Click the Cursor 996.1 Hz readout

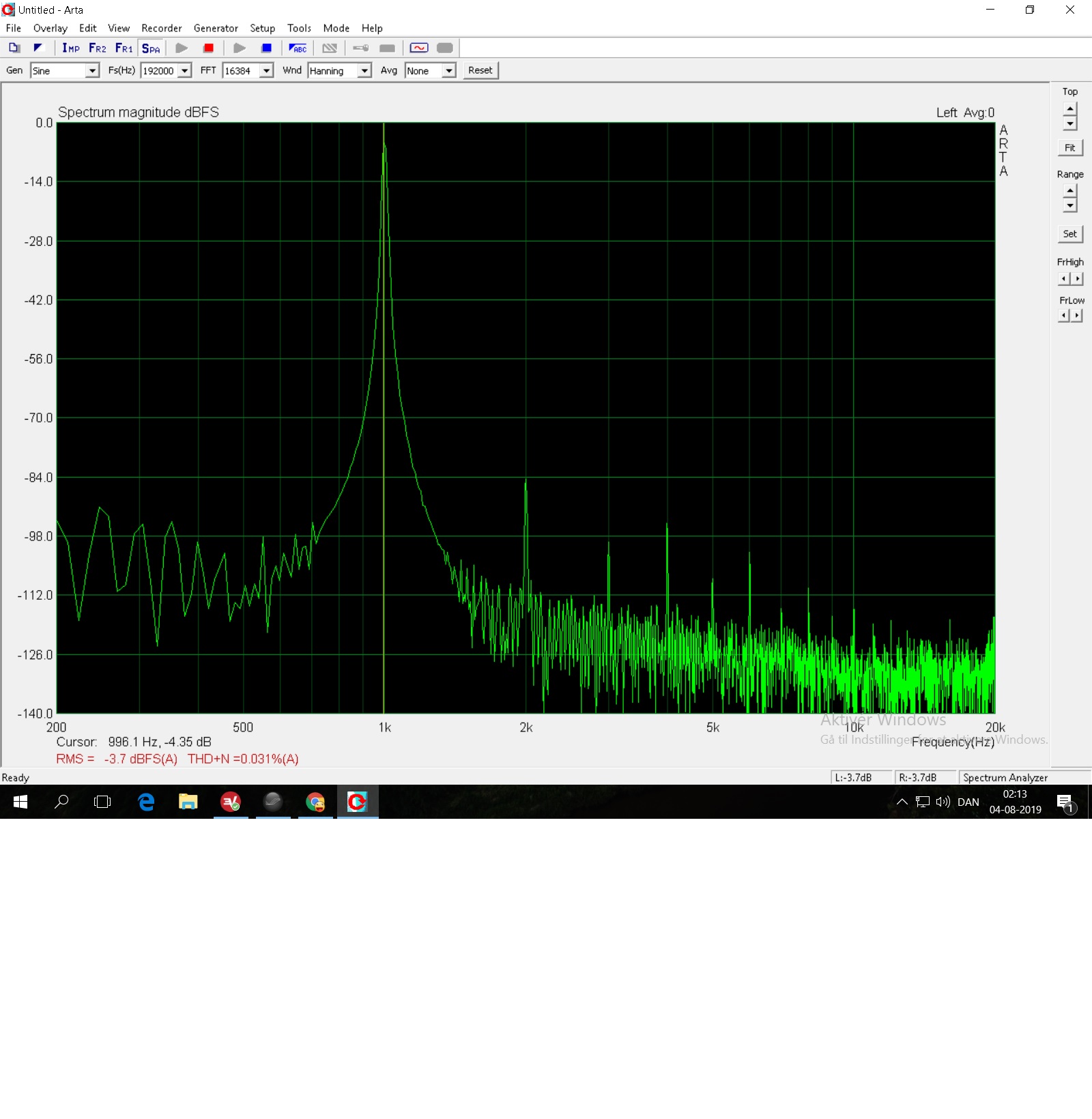(x=134, y=742)
